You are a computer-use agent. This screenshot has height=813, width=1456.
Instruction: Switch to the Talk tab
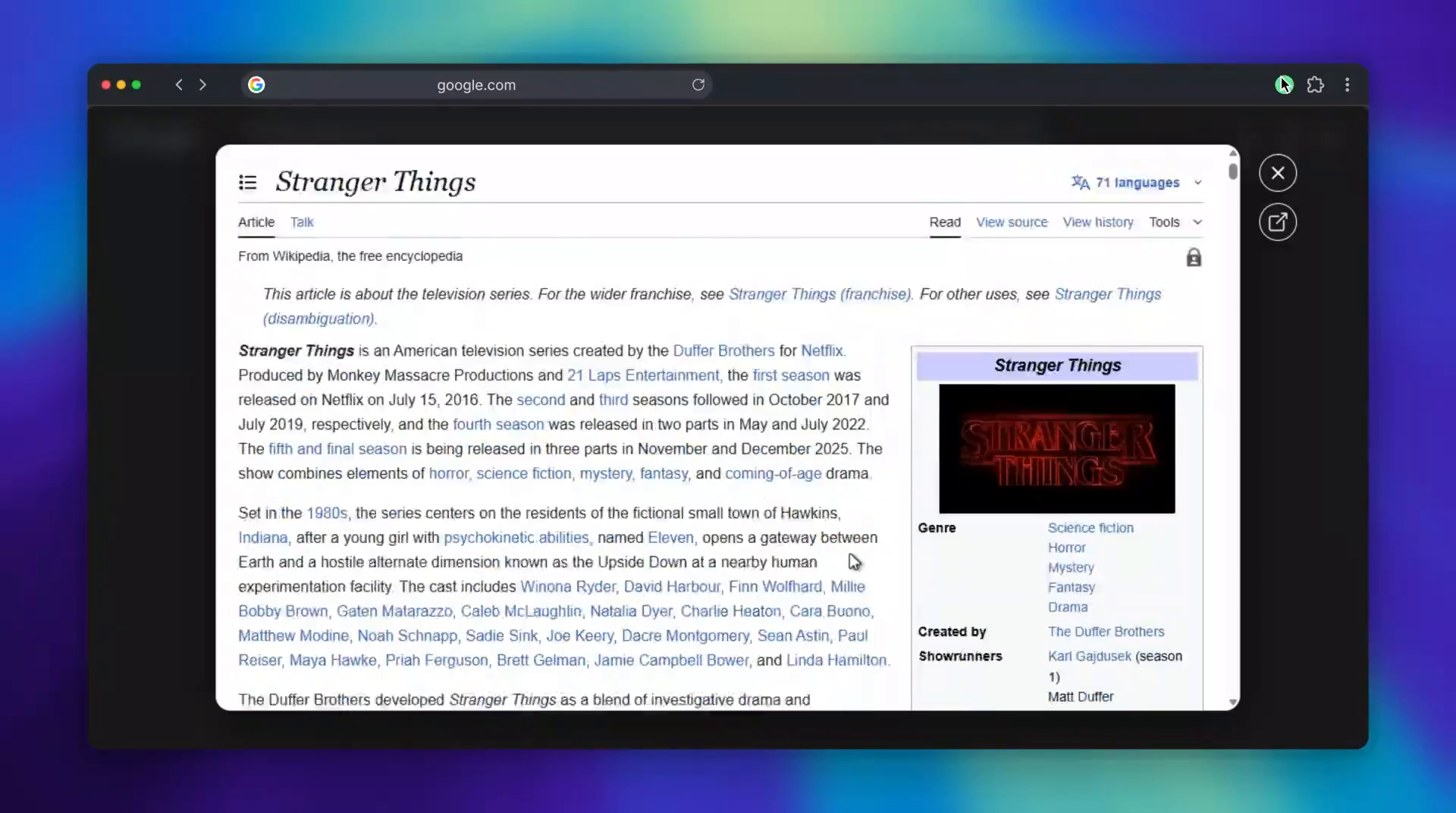click(x=302, y=222)
